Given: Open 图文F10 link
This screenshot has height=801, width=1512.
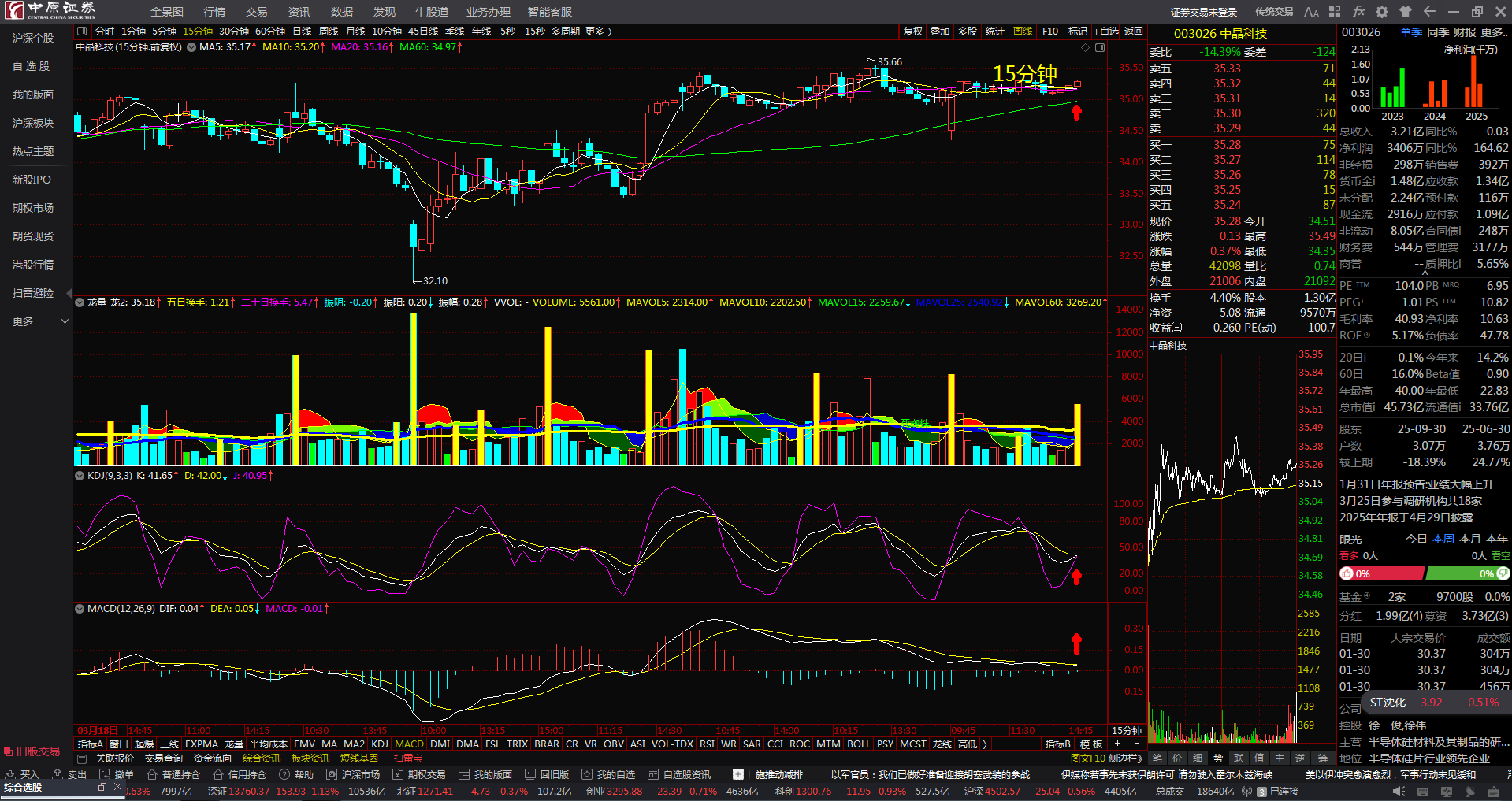Looking at the screenshot, I should point(1087,758).
